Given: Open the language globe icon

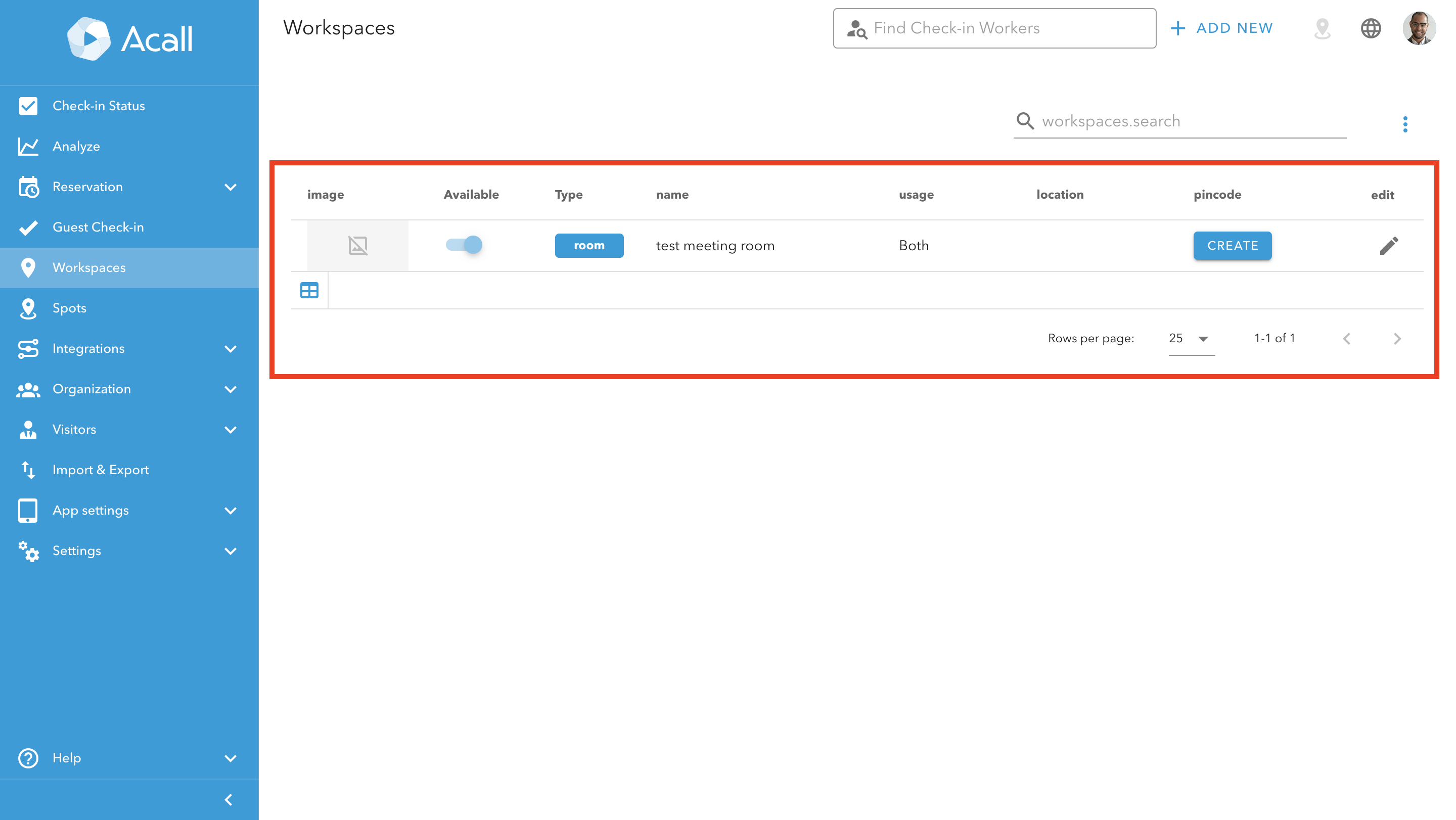Looking at the screenshot, I should coord(1371,28).
